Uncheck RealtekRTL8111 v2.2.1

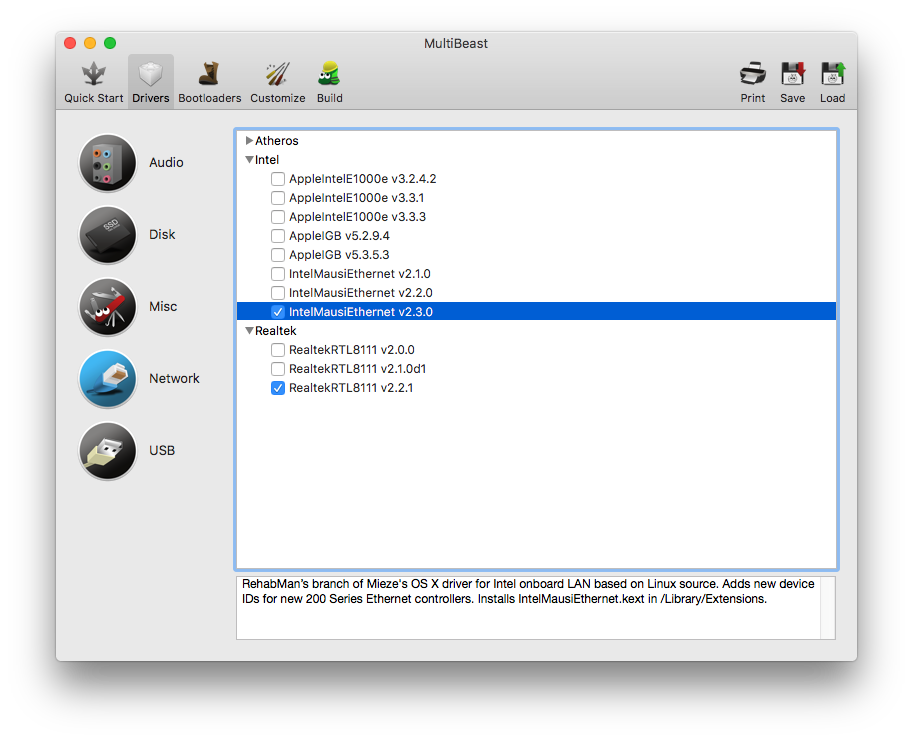(x=278, y=388)
